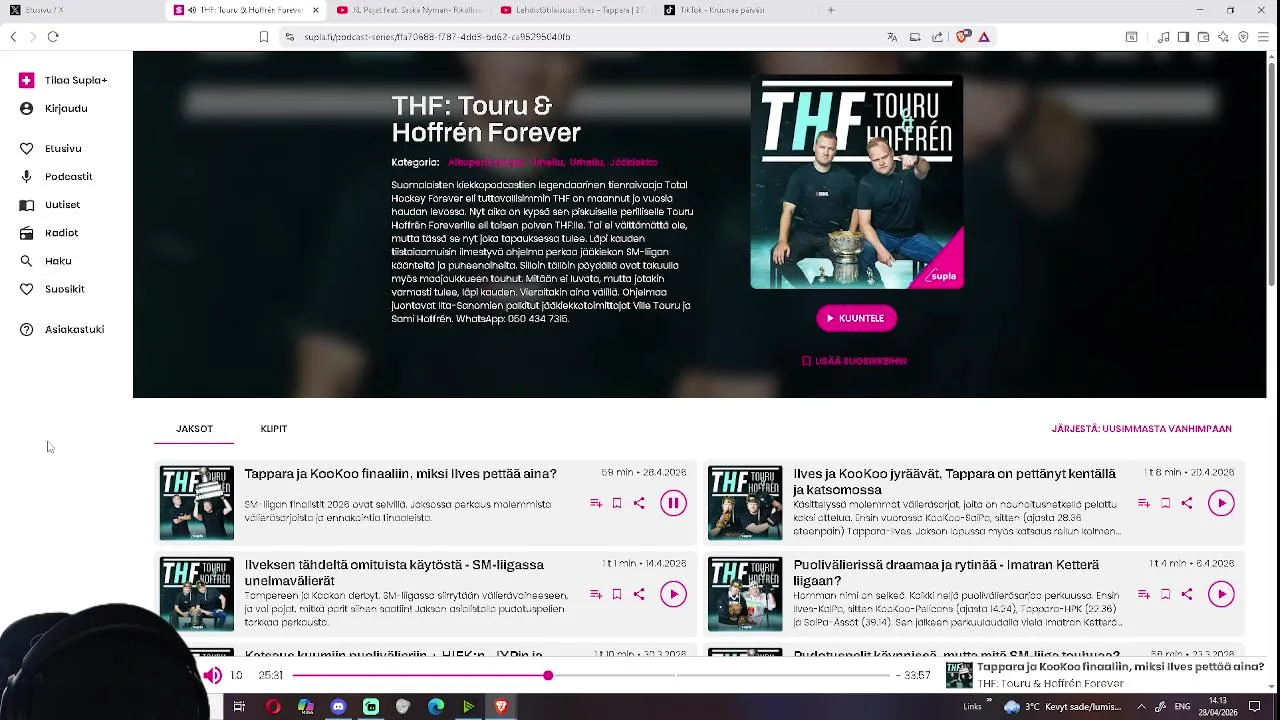Play the Puolivälierissä draamaa ja rytinää episode
The image size is (1280, 720).
[x=1221, y=594]
